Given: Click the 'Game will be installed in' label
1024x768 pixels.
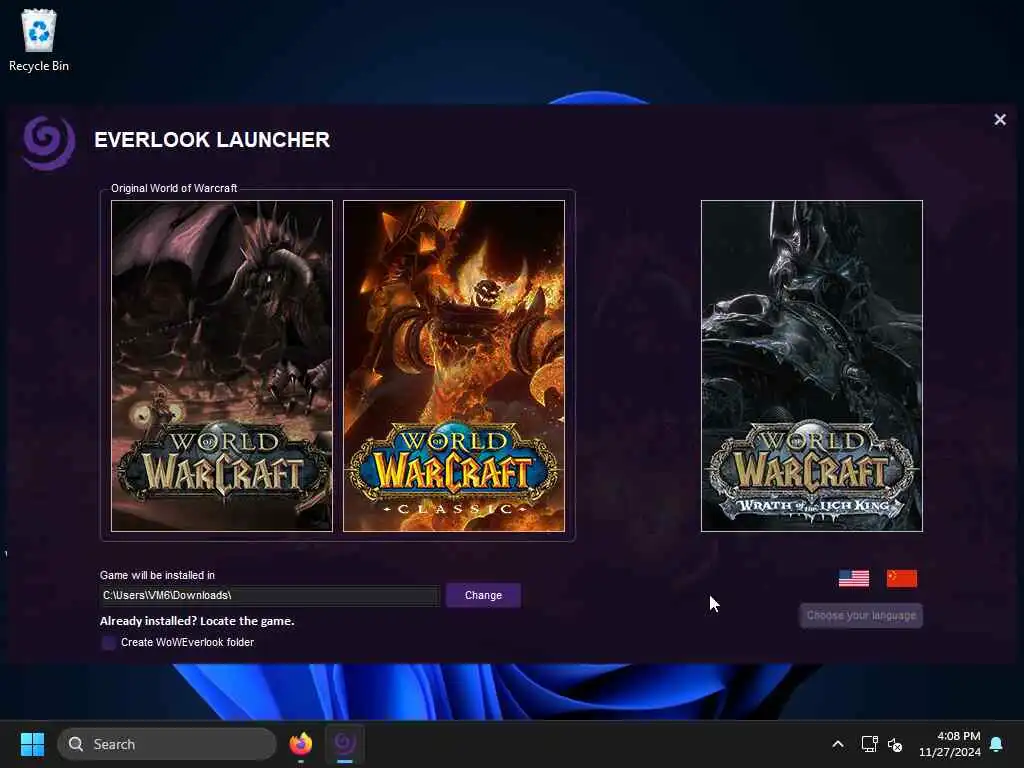Looking at the screenshot, I should [x=157, y=575].
